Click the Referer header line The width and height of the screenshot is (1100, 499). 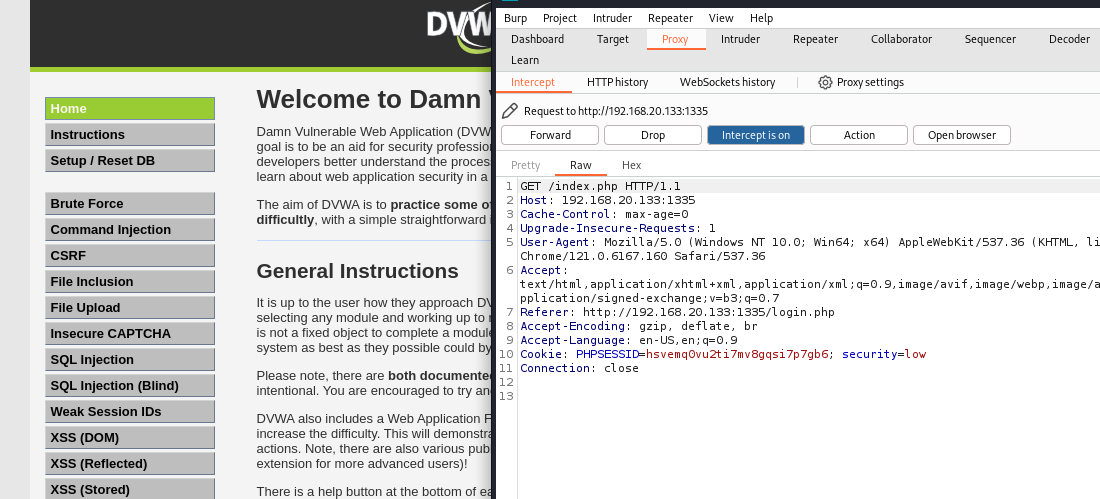pyautogui.click(x=677, y=312)
